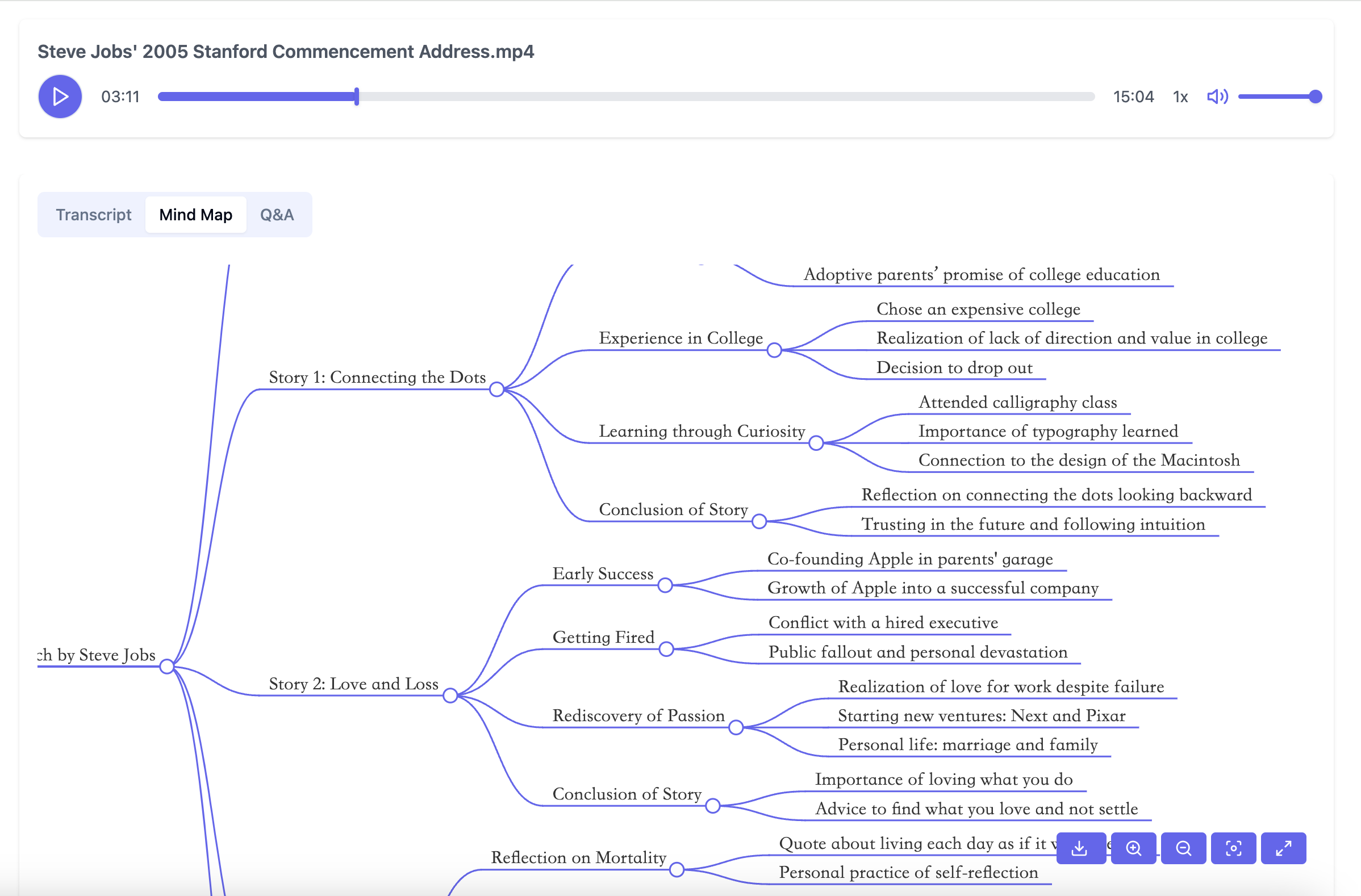Expand mind map to fullscreen
The height and width of the screenshot is (896, 1361).
(1283, 848)
